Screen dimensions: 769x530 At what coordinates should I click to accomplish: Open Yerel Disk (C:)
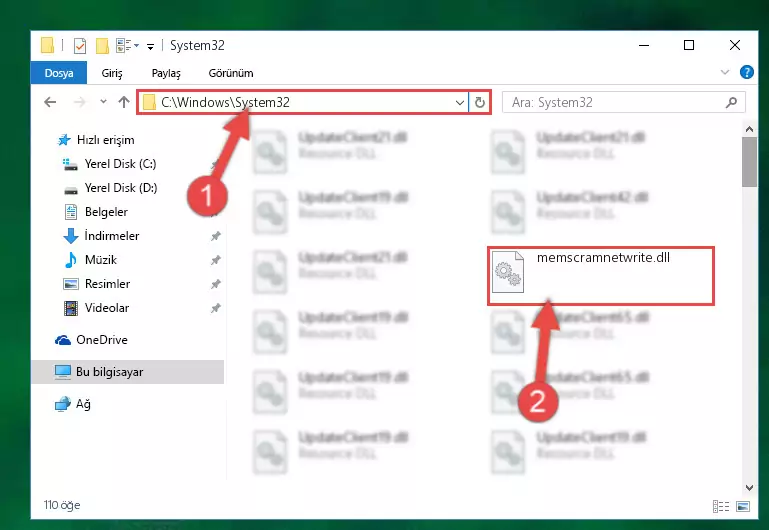click(x=120, y=164)
